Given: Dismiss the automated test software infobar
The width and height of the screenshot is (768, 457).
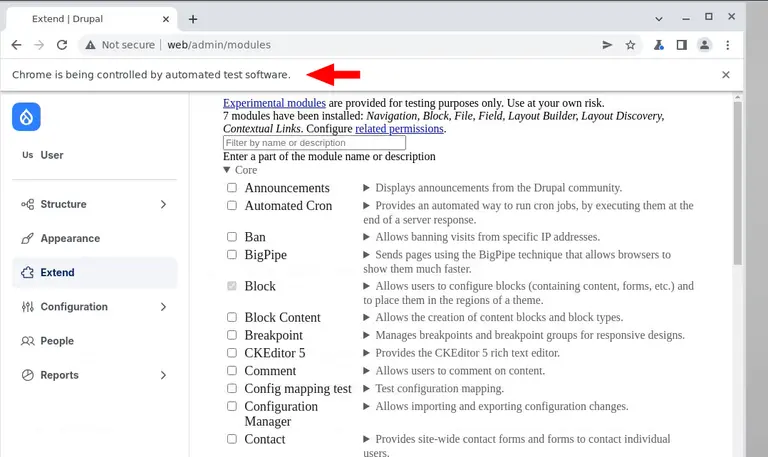Looking at the screenshot, I should (726, 74).
